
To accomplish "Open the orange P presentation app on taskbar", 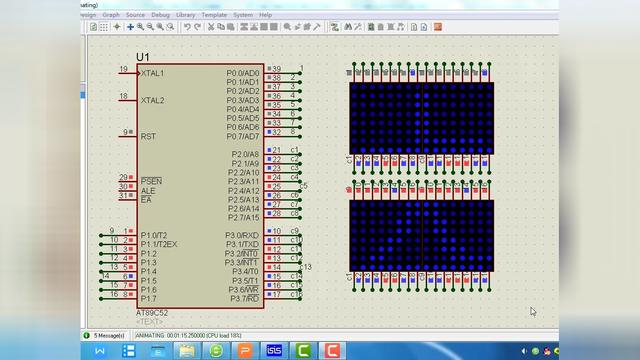I will pos(245,351).
